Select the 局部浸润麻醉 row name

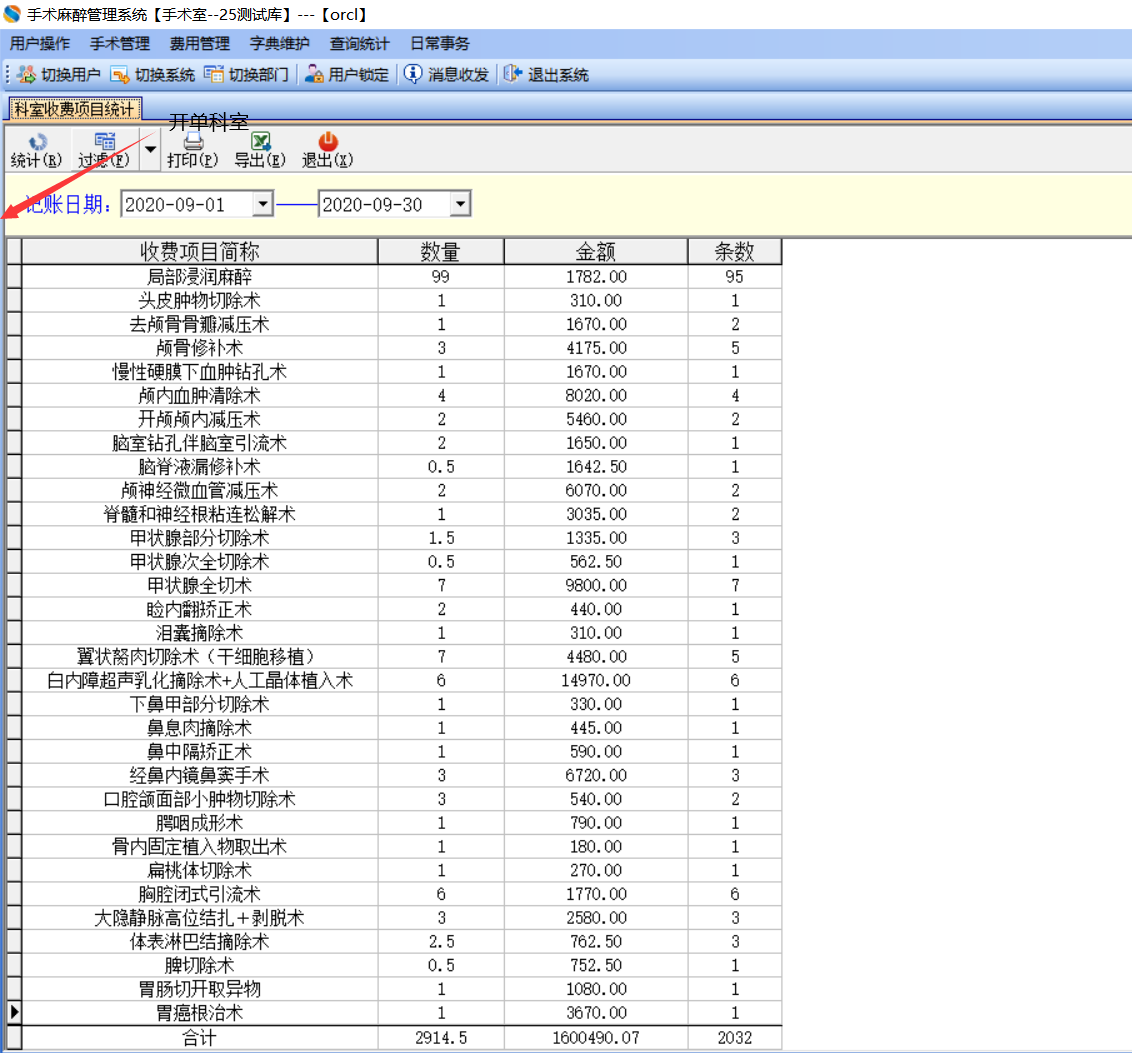[x=200, y=276]
